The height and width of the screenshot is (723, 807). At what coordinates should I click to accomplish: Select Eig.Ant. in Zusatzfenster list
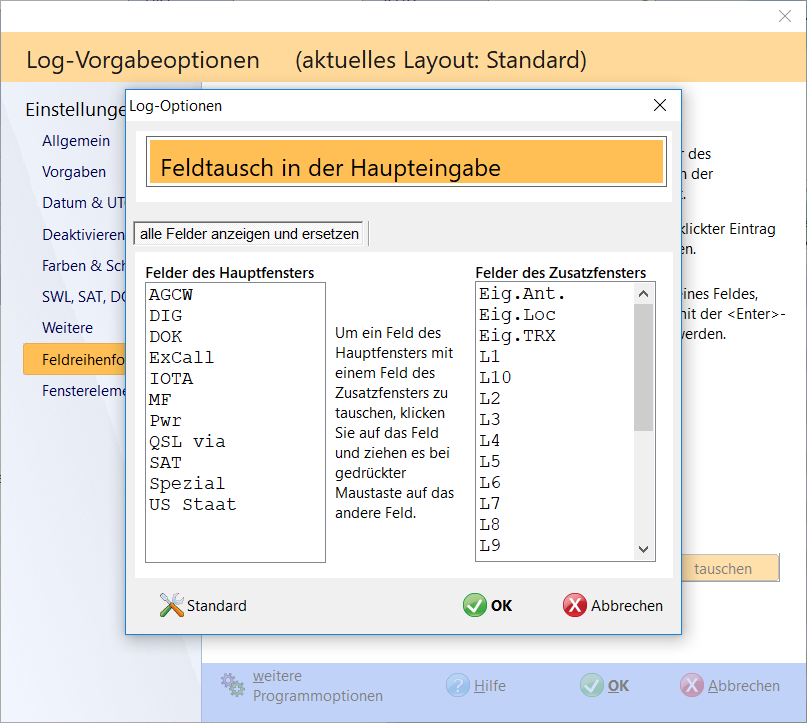pyautogui.click(x=555, y=294)
